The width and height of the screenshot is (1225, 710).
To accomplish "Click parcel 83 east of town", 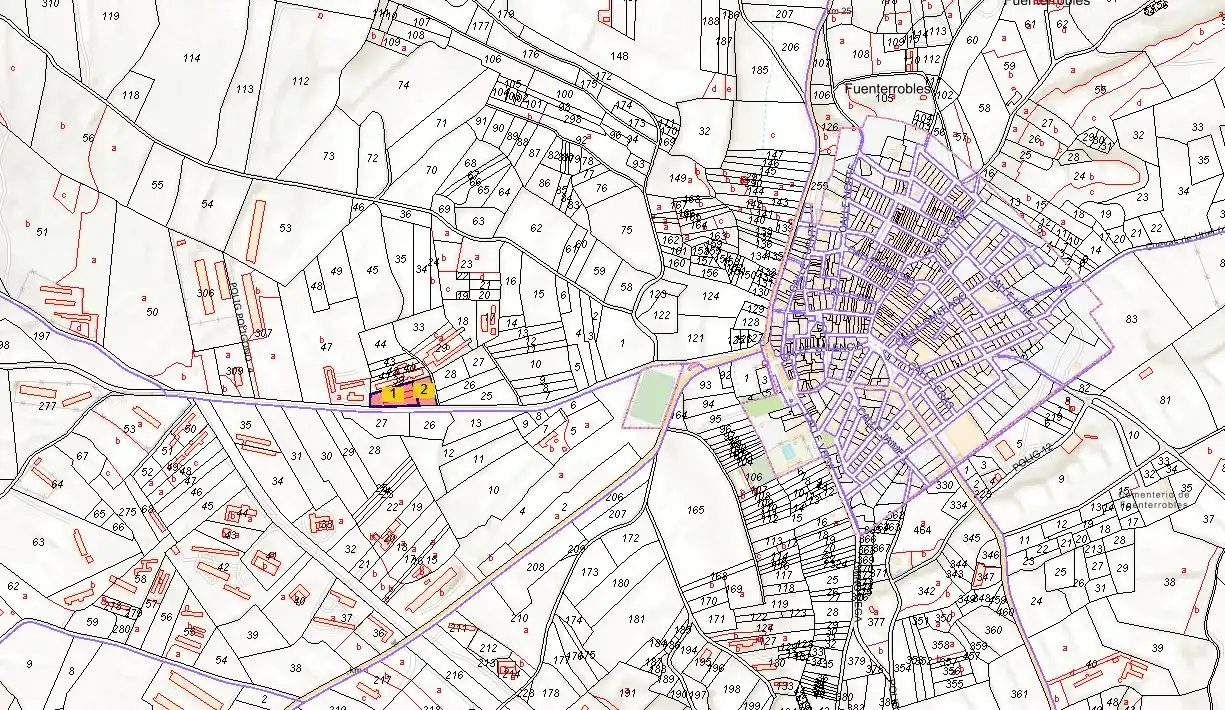I will pyautogui.click(x=1131, y=319).
